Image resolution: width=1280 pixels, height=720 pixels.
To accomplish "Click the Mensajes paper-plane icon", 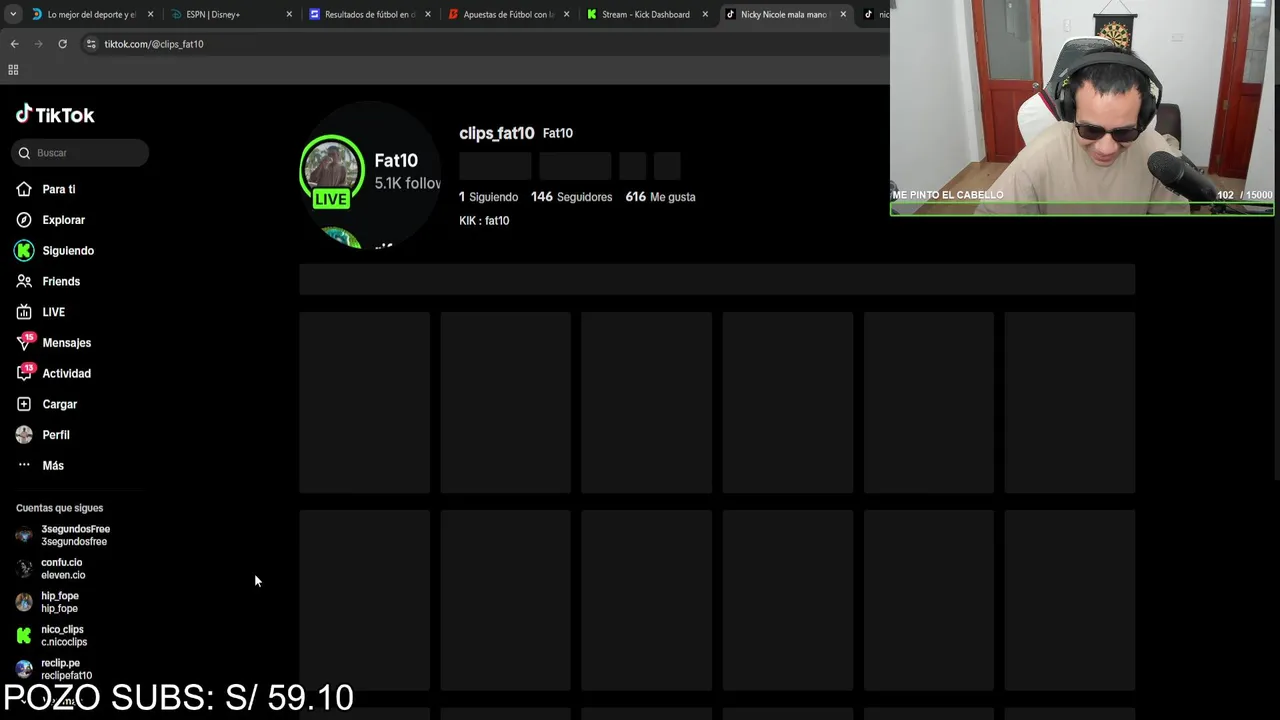I will point(24,343).
